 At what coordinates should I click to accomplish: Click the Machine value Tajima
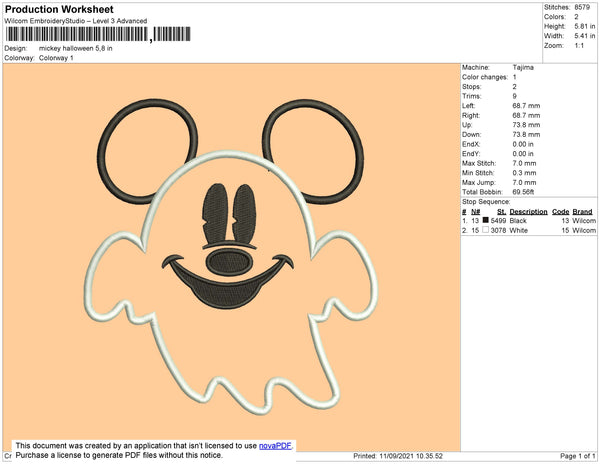tap(523, 67)
